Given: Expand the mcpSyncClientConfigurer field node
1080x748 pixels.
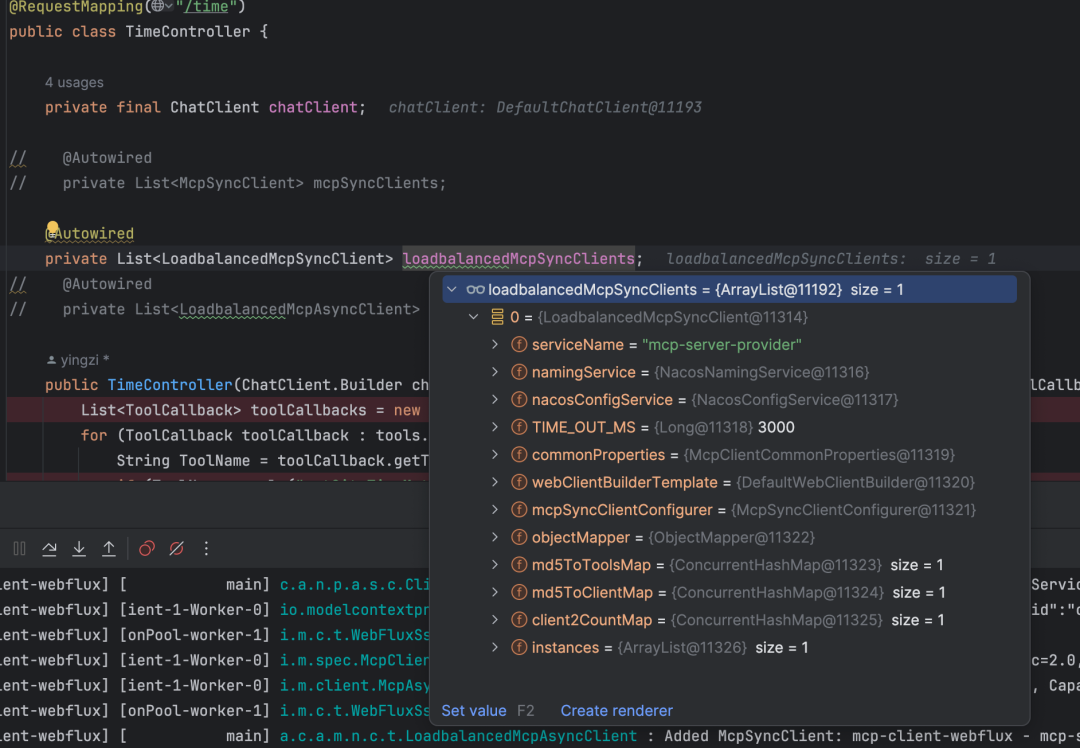Looking at the screenshot, I should [x=495, y=510].
